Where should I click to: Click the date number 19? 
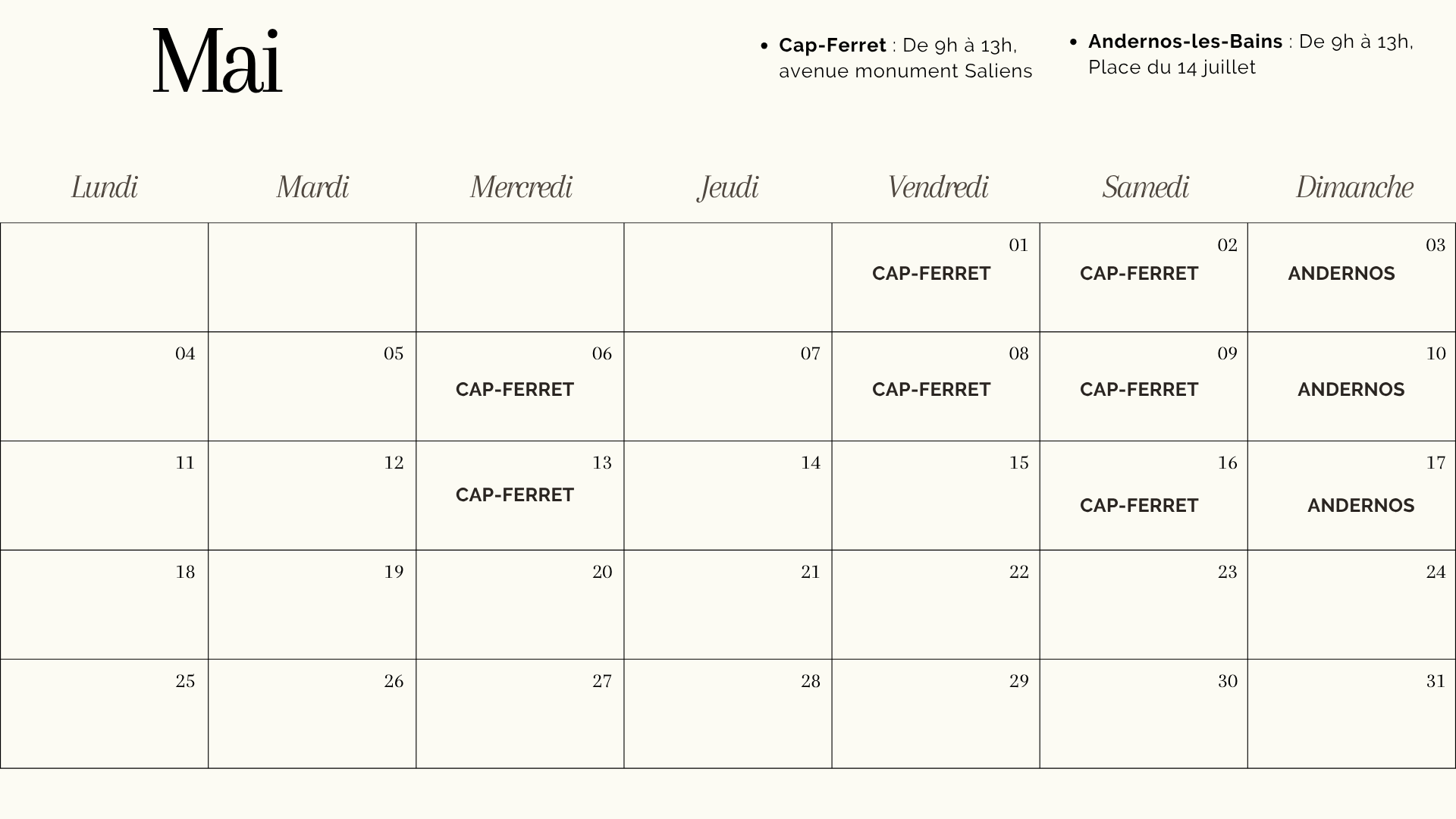[394, 573]
